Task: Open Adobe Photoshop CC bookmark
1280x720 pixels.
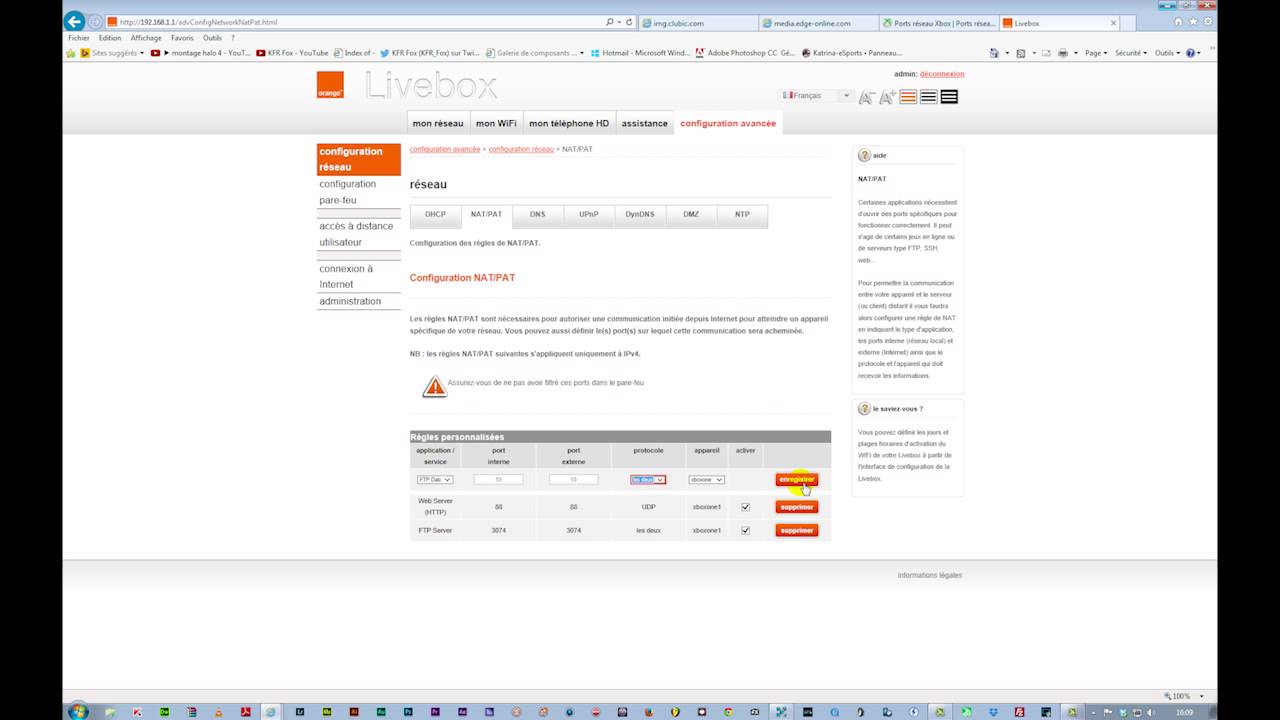Action: pyautogui.click(x=745, y=53)
